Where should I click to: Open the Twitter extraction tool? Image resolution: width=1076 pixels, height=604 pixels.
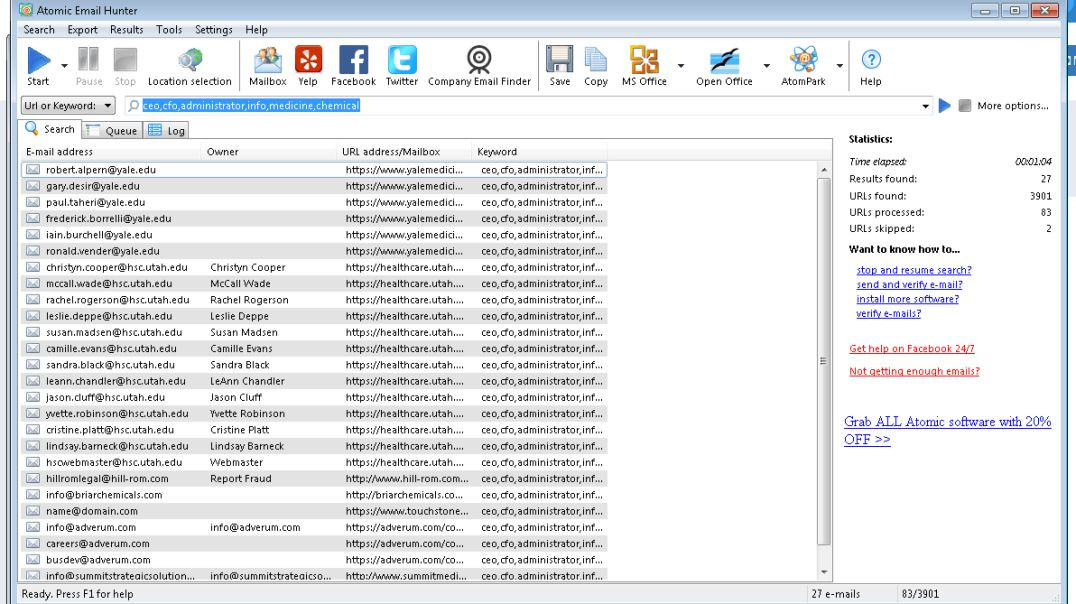pos(402,66)
